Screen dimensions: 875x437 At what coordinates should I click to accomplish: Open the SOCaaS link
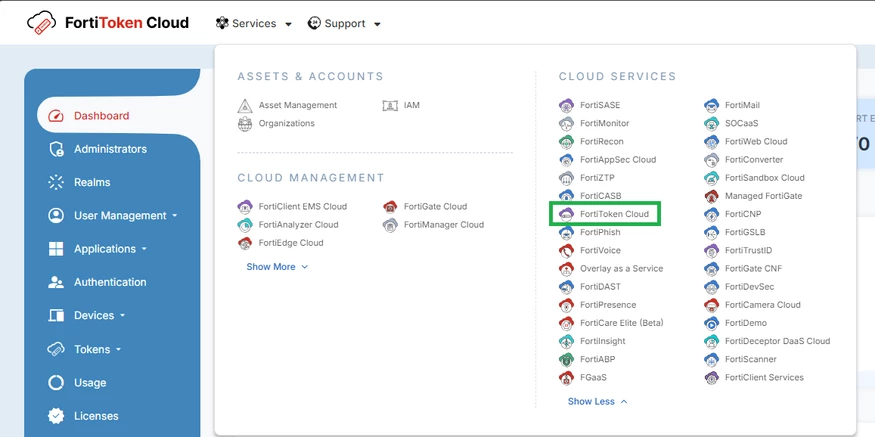coord(742,123)
